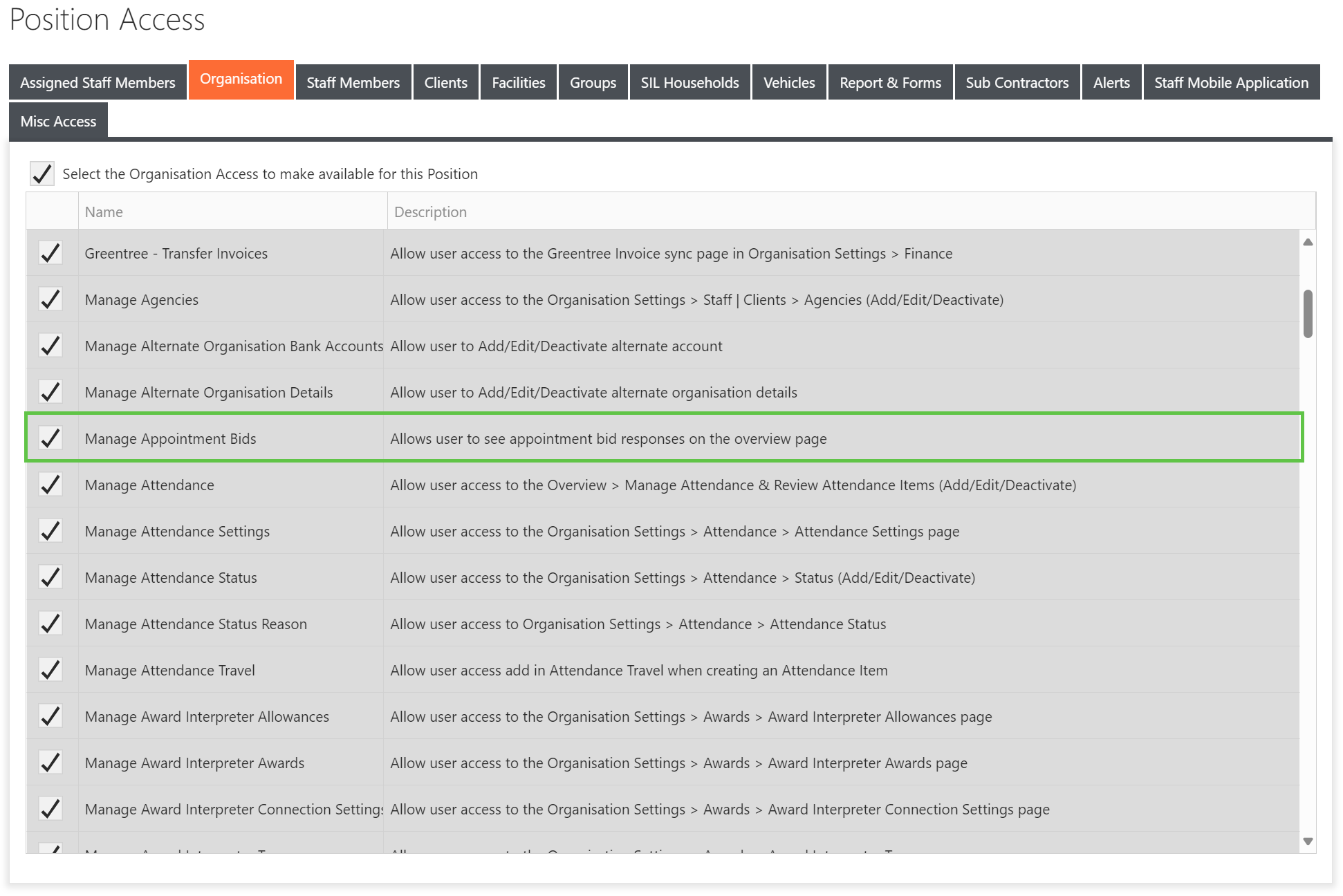
Task: Open the Report & Forms tab
Action: [x=891, y=82]
